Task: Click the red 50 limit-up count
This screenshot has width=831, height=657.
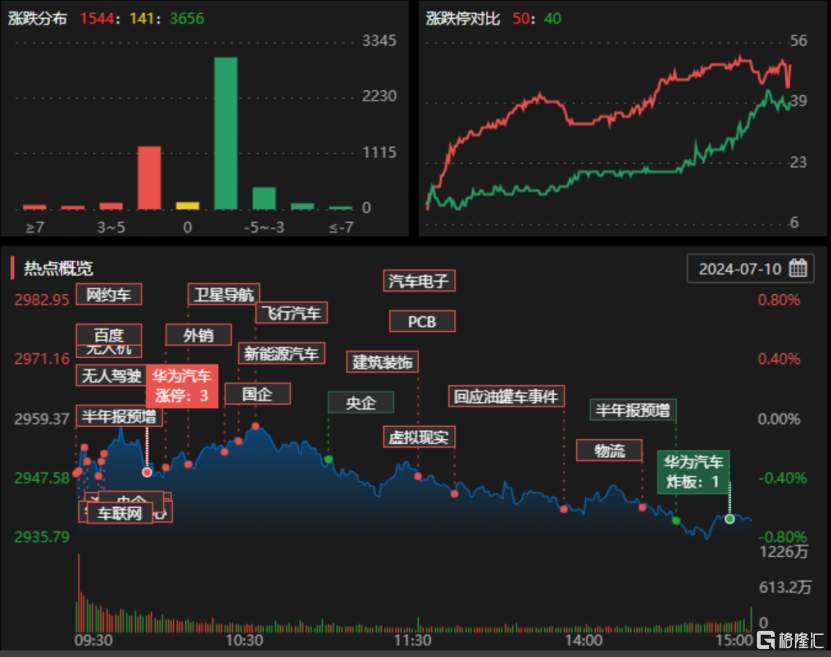Action: pyautogui.click(x=521, y=19)
